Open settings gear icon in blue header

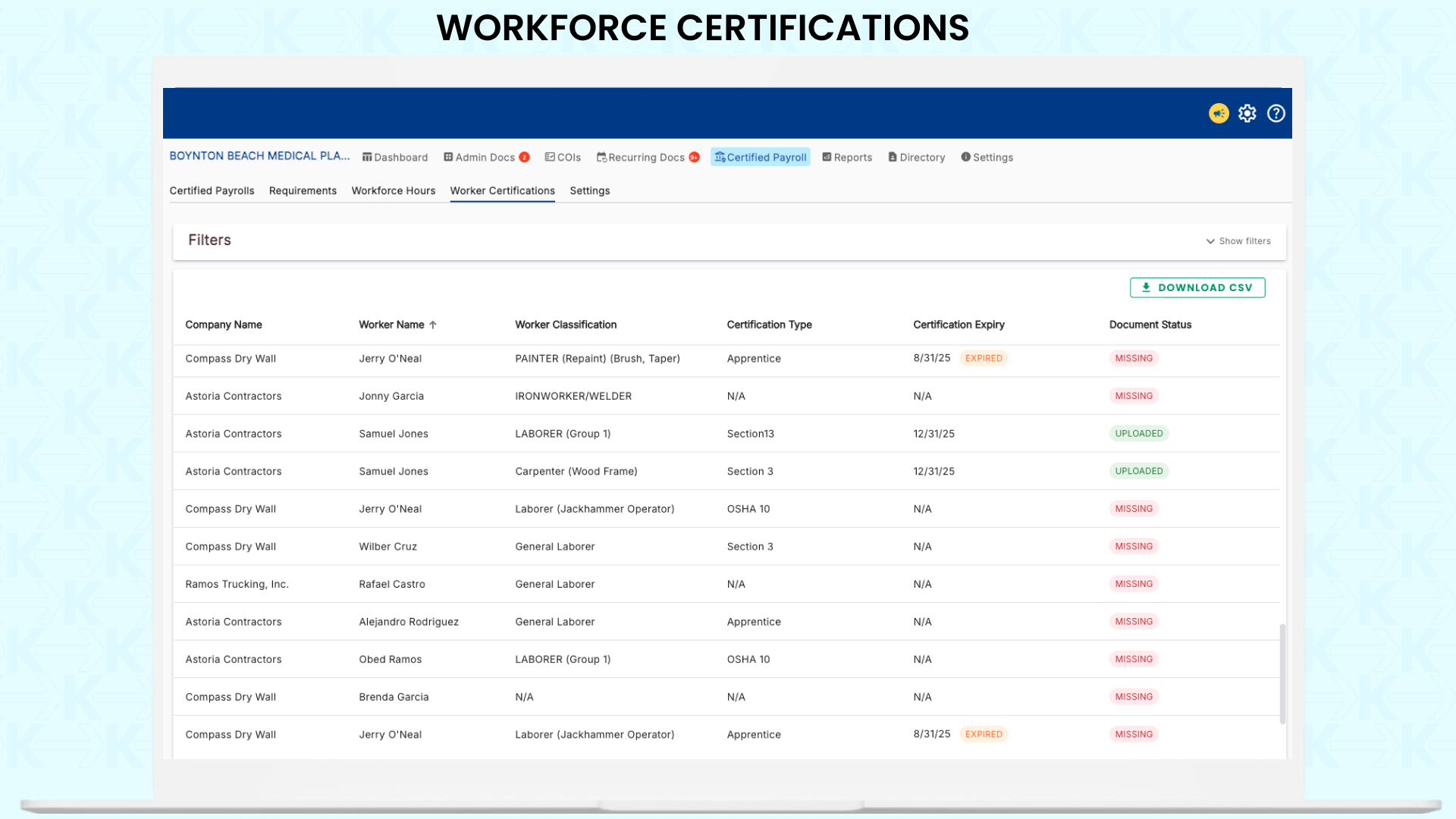coord(1247,114)
